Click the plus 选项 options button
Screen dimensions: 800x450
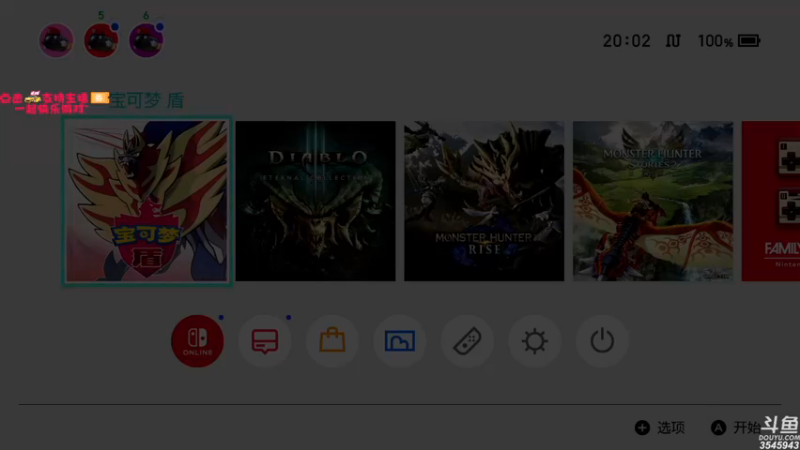[x=660, y=428]
